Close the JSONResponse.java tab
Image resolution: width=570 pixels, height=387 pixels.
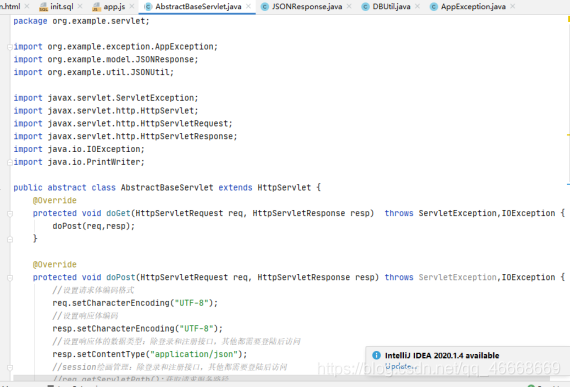tap(349, 6)
